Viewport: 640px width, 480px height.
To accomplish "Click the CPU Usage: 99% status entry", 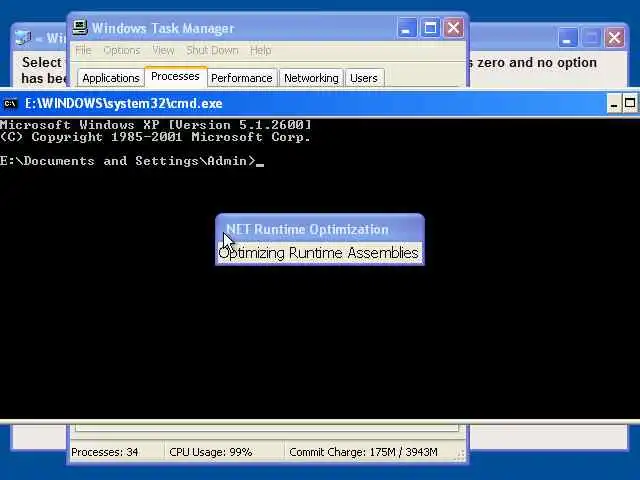I will 211,452.
